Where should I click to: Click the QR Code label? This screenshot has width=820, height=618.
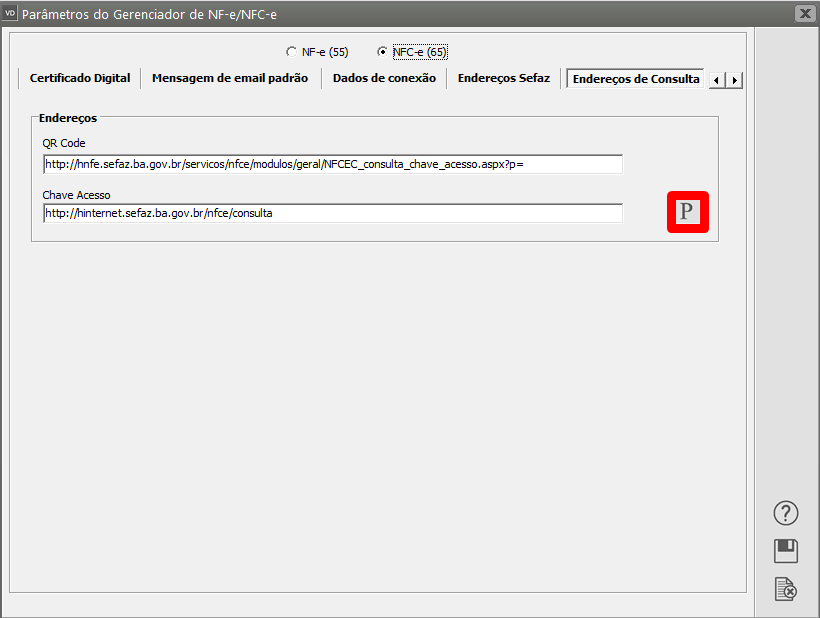[x=64, y=143]
